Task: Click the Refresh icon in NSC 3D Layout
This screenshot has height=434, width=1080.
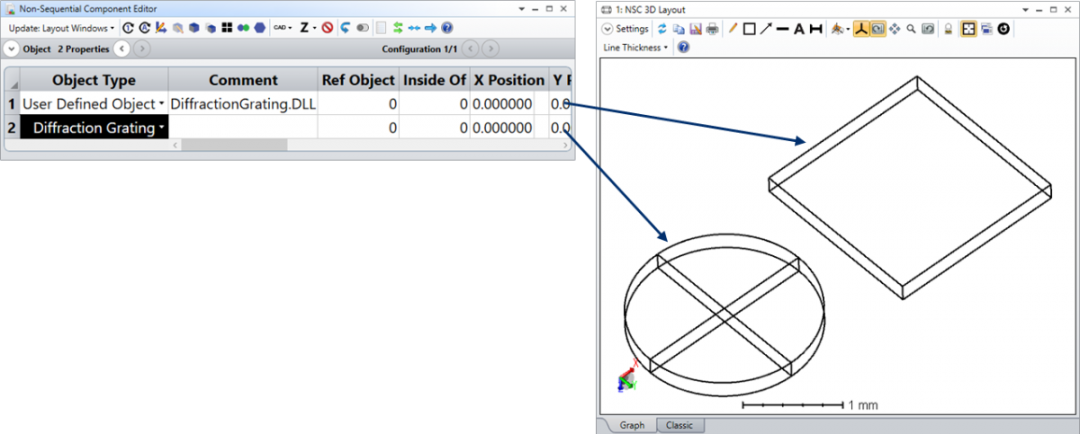Action: 662,29
